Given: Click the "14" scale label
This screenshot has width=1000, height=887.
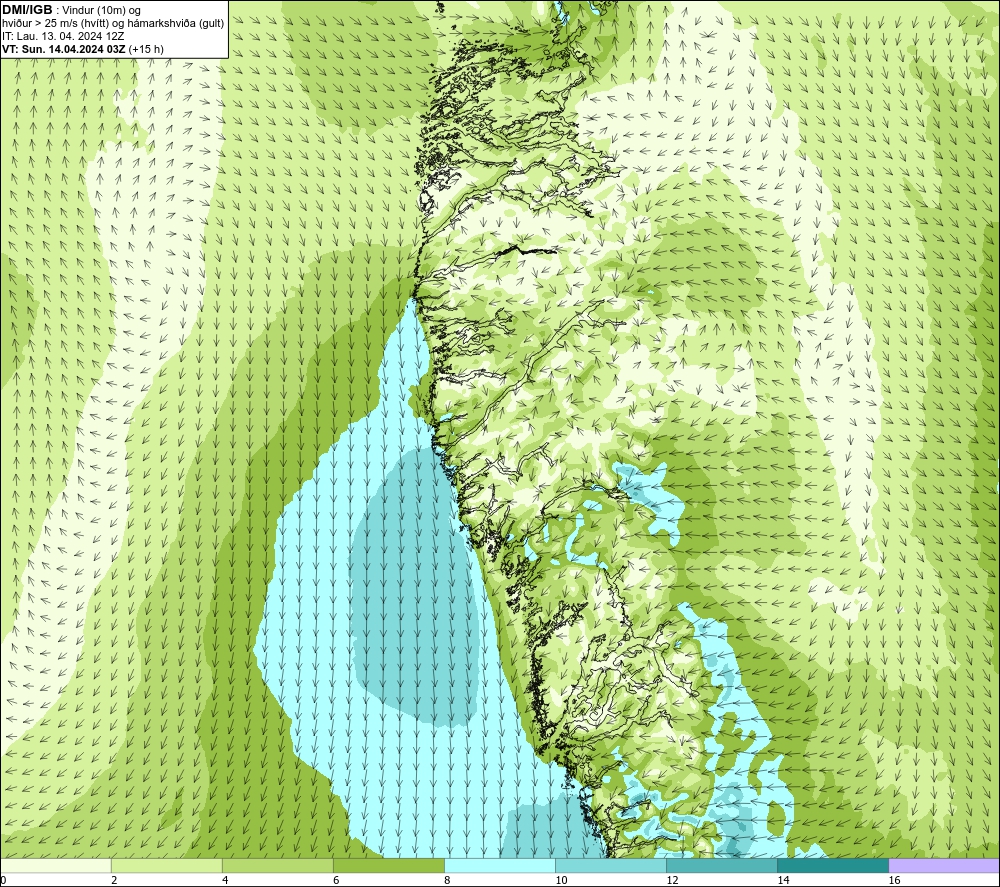Looking at the screenshot, I should (783, 880).
